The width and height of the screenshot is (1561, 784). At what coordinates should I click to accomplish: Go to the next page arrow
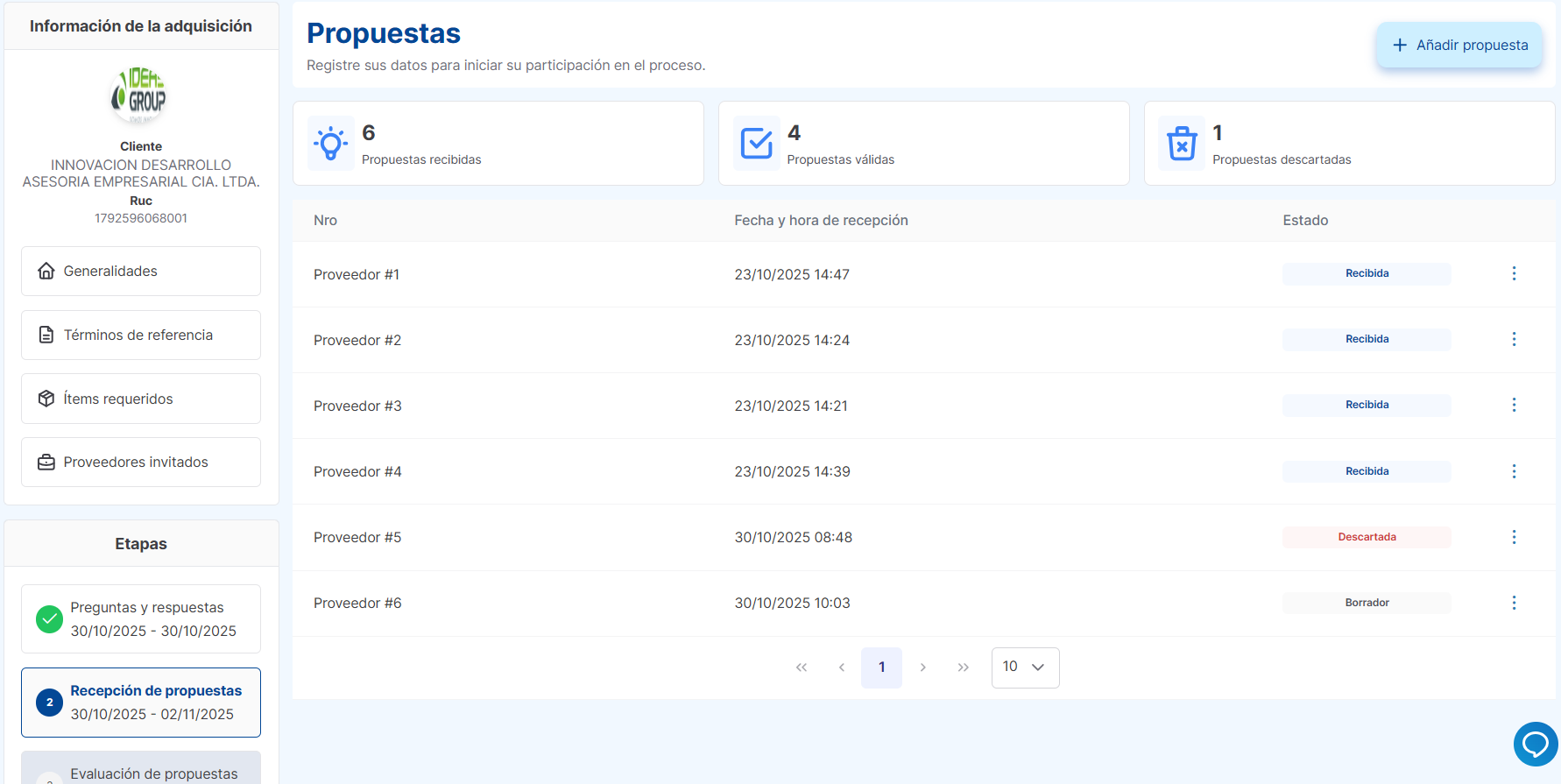(x=922, y=667)
